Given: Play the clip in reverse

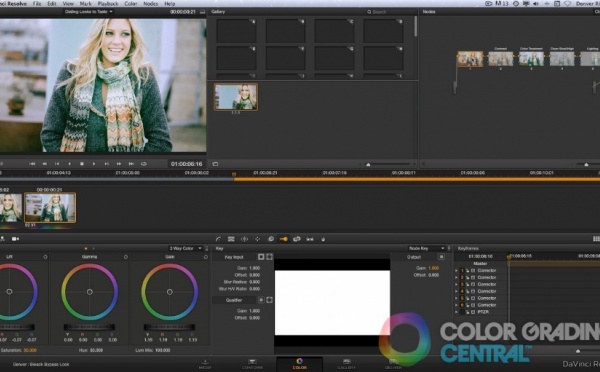Looking at the screenshot, I should [69, 164].
